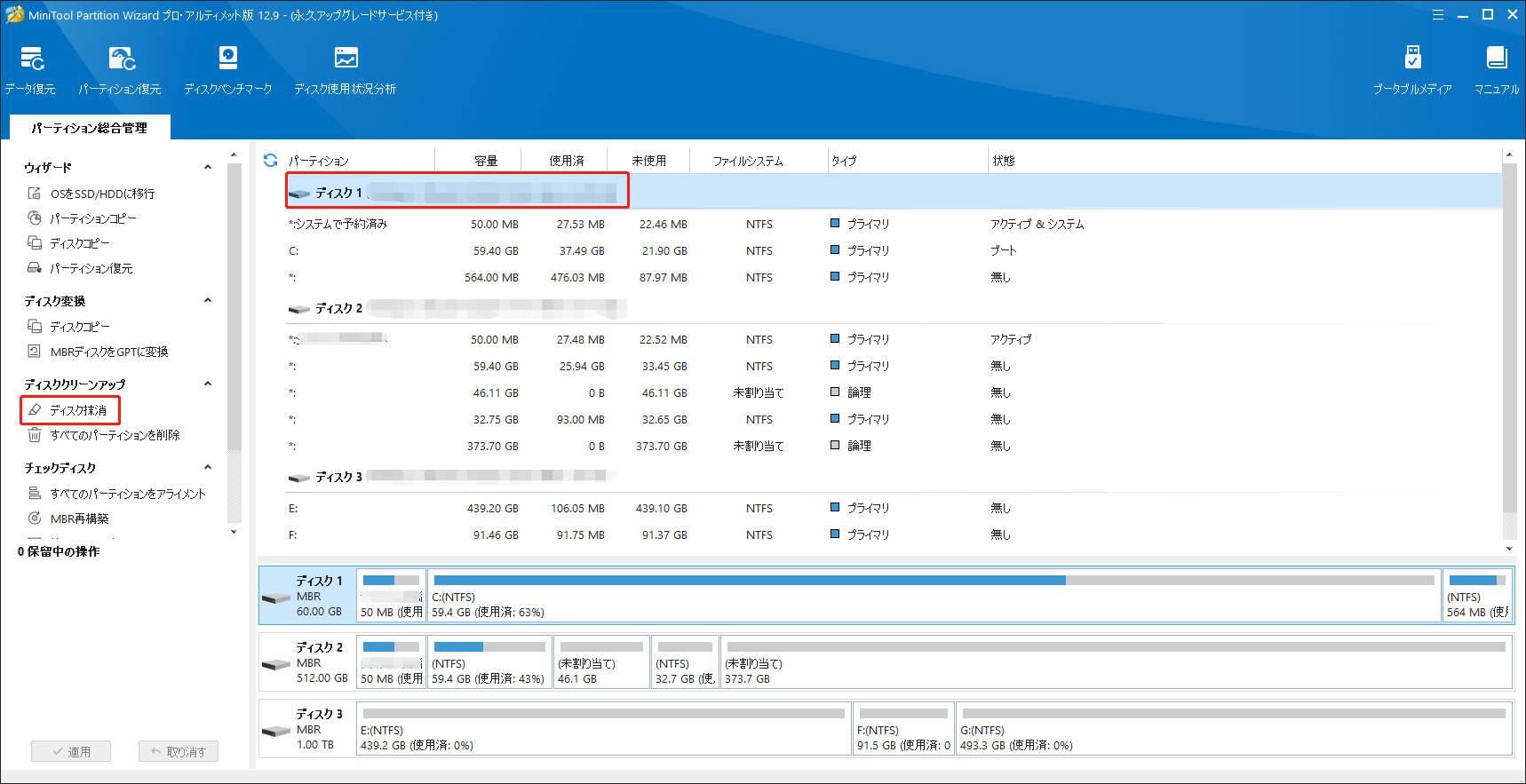Click sidebar scroll up arrow

(x=234, y=155)
